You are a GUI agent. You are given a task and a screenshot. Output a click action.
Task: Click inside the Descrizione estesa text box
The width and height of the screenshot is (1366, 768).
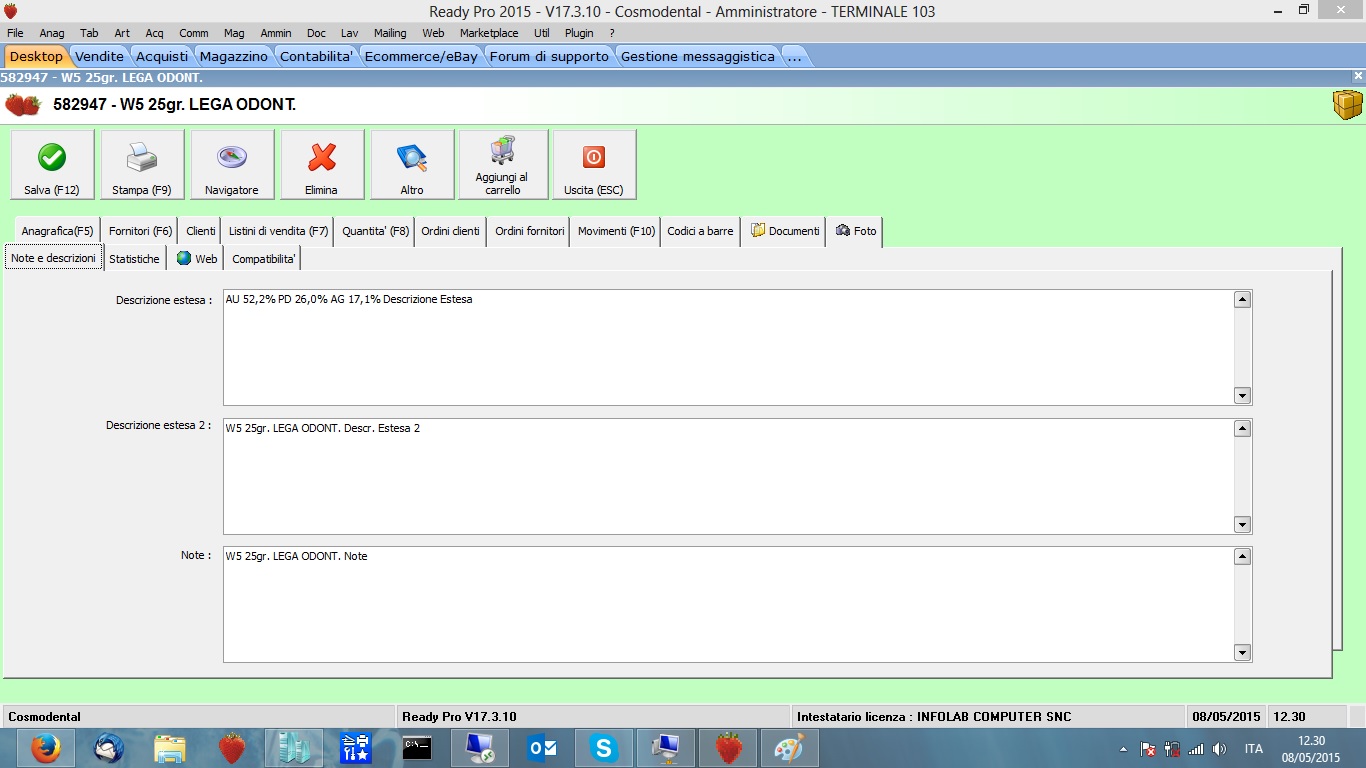point(728,347)
